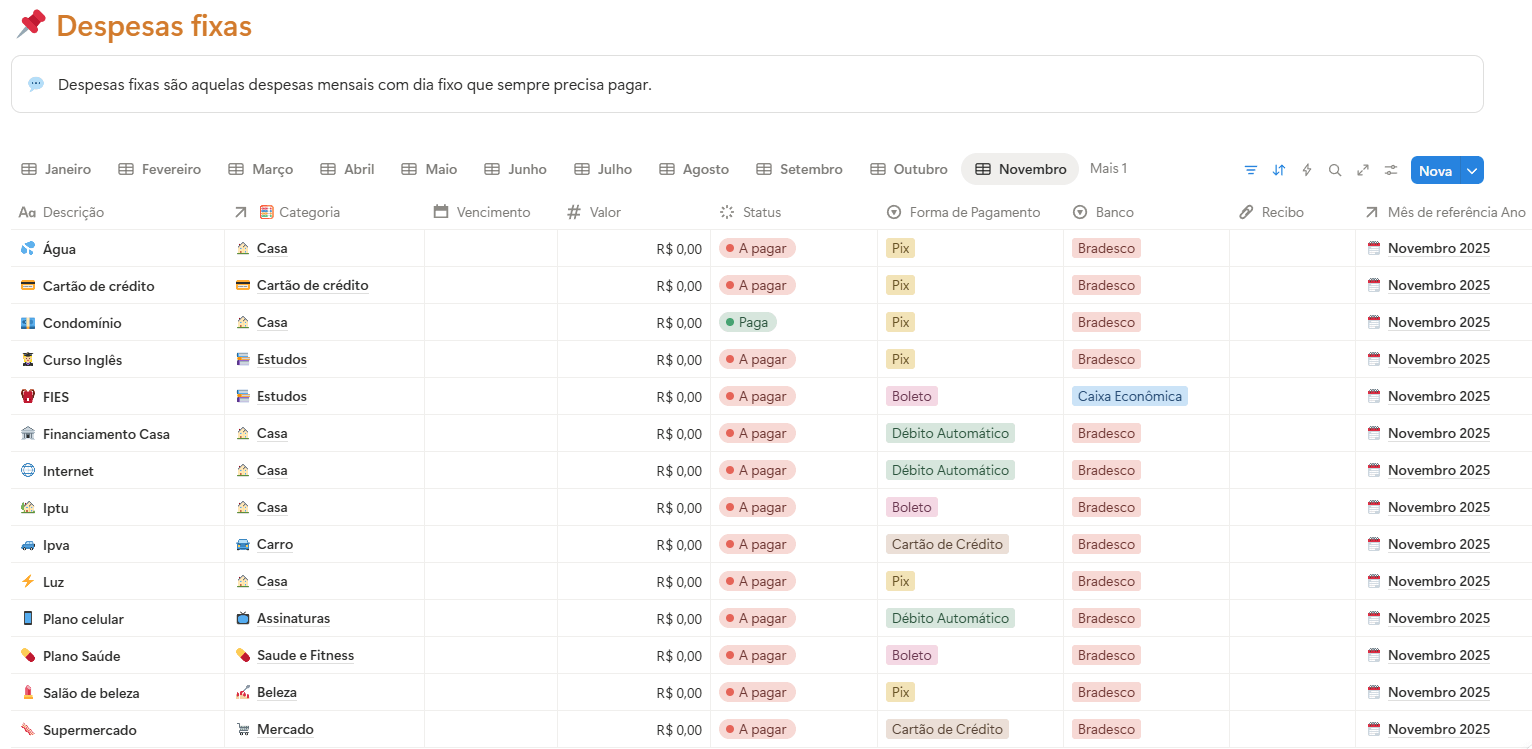Click the sort arrows icon
This screenshot has width=1532, height=749.
1278,170
